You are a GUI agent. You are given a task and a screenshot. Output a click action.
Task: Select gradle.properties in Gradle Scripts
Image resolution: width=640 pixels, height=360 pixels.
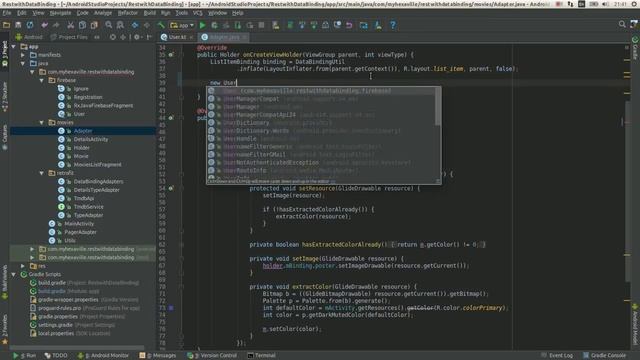click(58, 316)
